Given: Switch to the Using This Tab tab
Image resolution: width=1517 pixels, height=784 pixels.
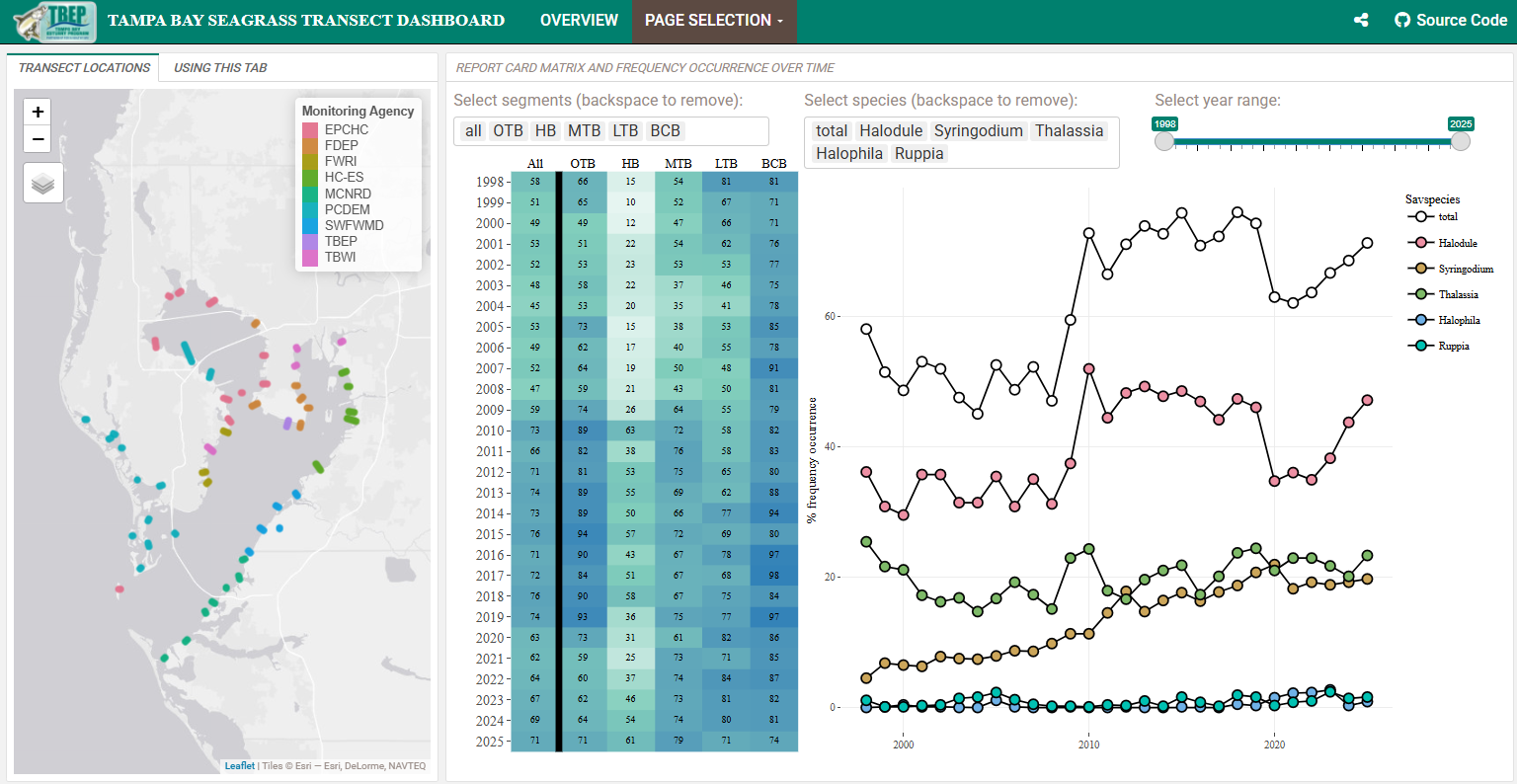Looking at the screenshot, I should point(220,68).
